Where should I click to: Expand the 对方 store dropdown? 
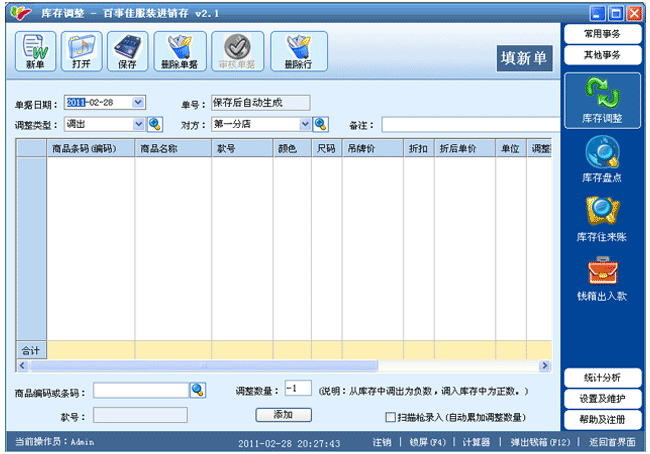[x=305, y=124]
